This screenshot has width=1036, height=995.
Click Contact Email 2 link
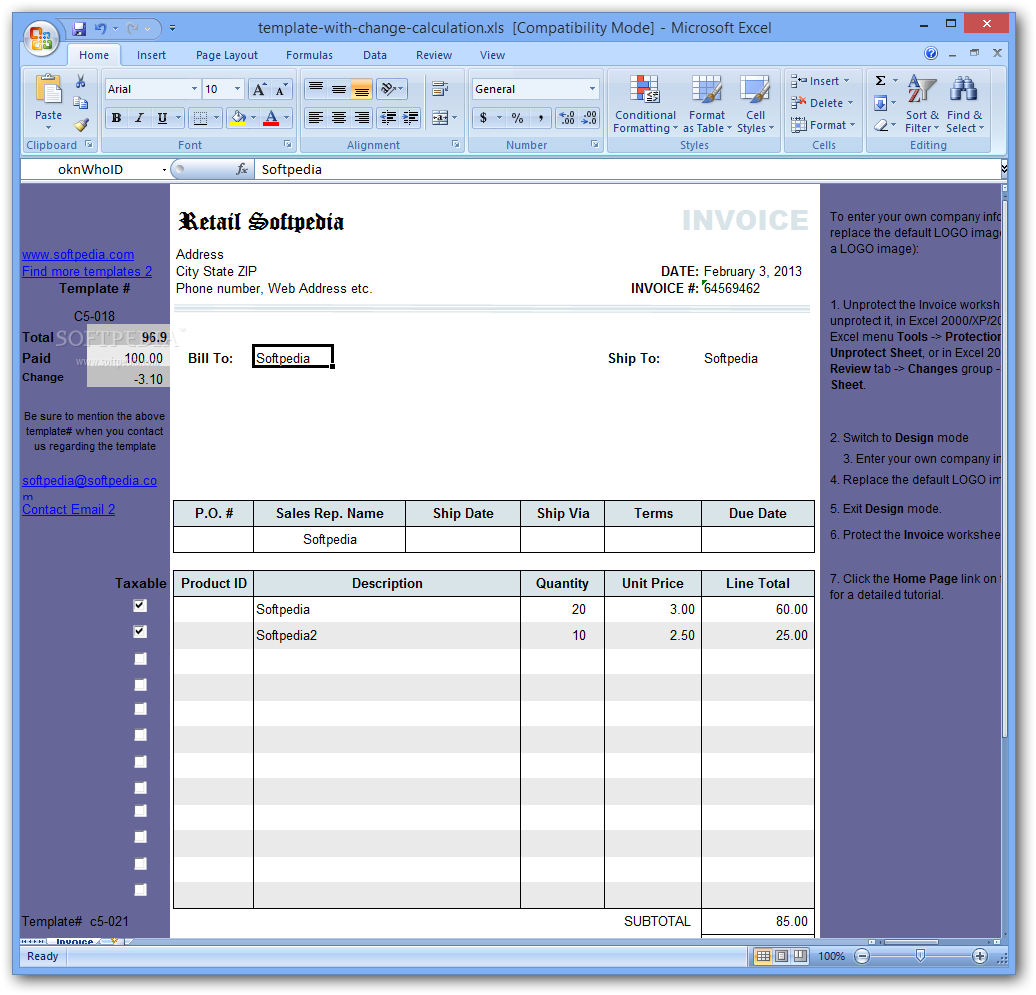(69, 509)
